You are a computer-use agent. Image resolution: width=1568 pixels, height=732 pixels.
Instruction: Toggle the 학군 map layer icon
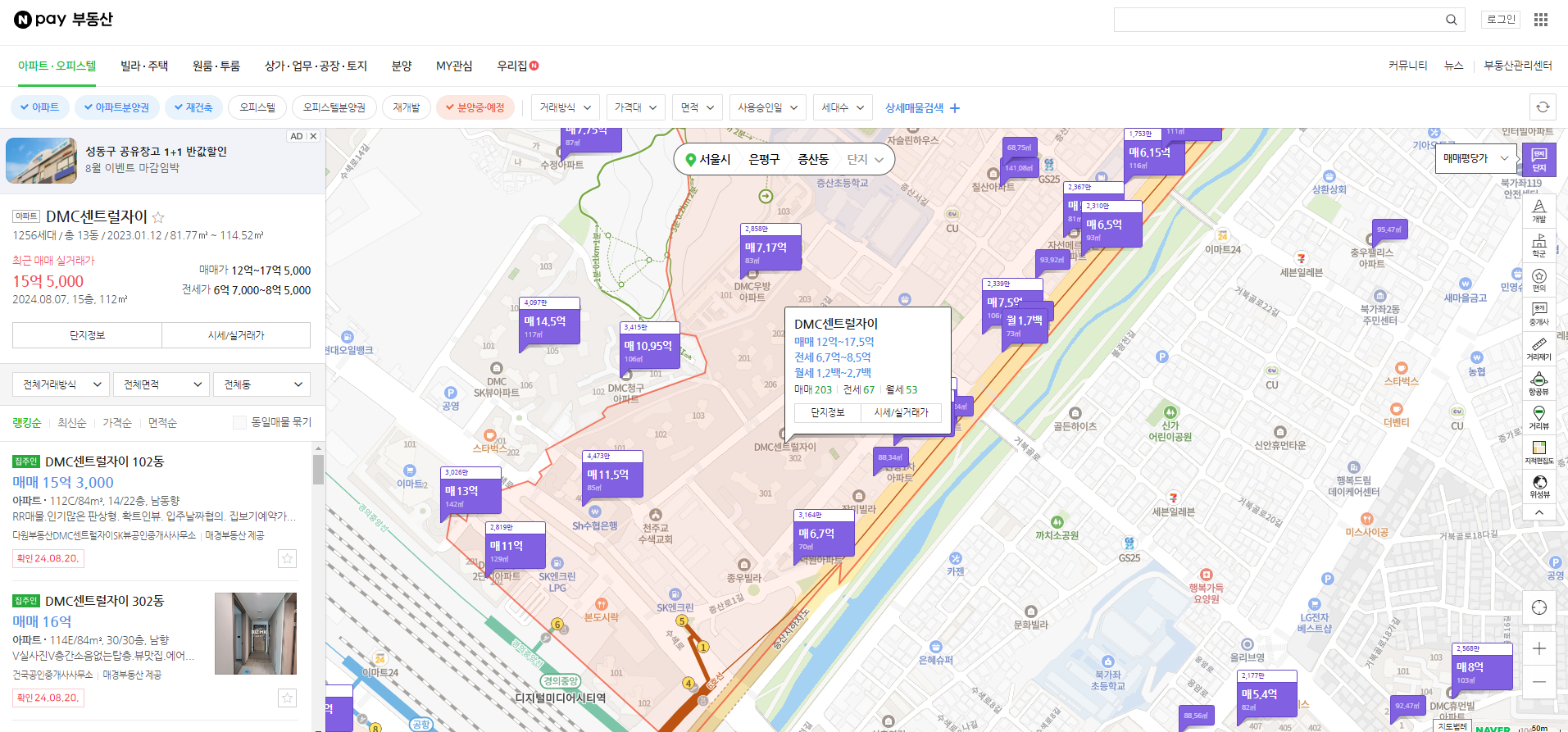pyautogui.click(x=1539, y=245)
